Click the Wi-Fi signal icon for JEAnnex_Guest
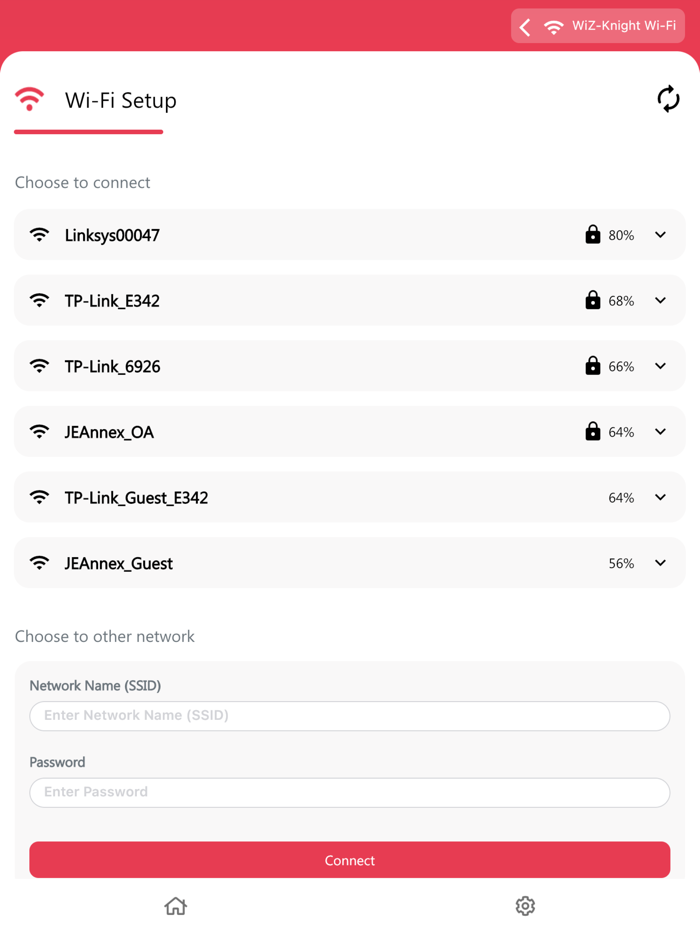The width and height of the screenshot is (700, 934). (x=39, y=562)
